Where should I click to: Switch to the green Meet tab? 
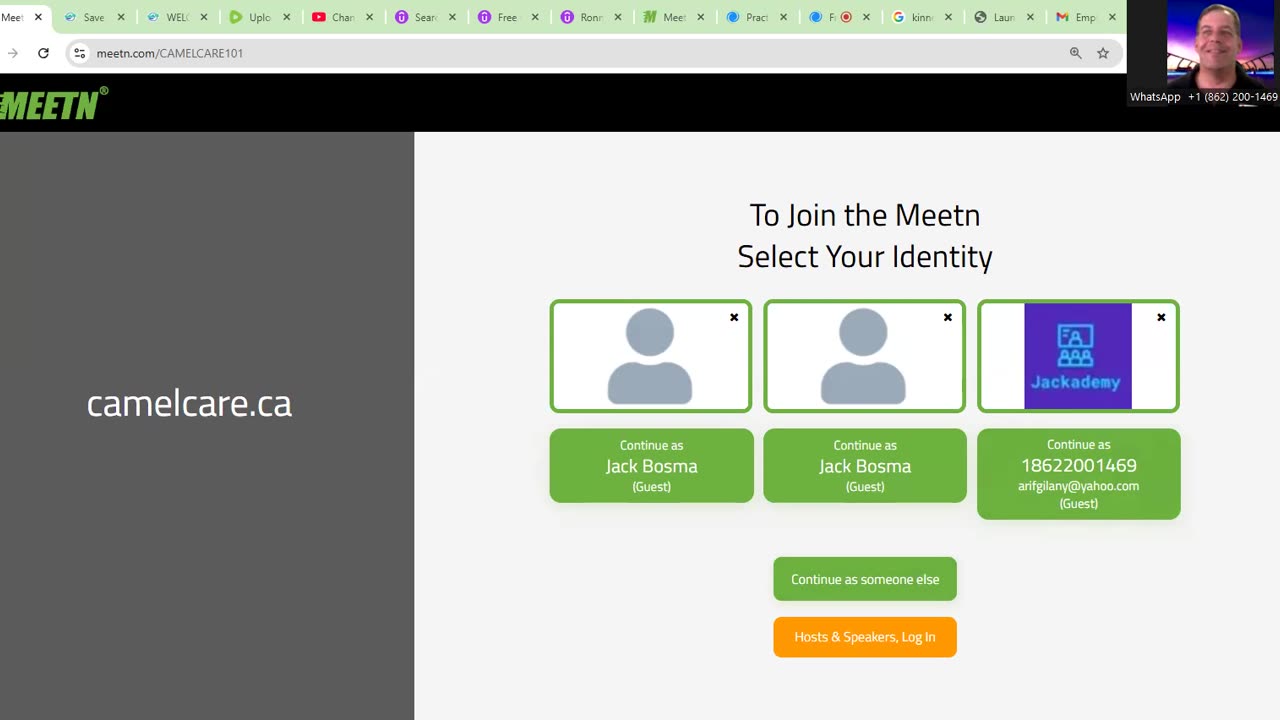pyautogui.click(x=673, y=17)
